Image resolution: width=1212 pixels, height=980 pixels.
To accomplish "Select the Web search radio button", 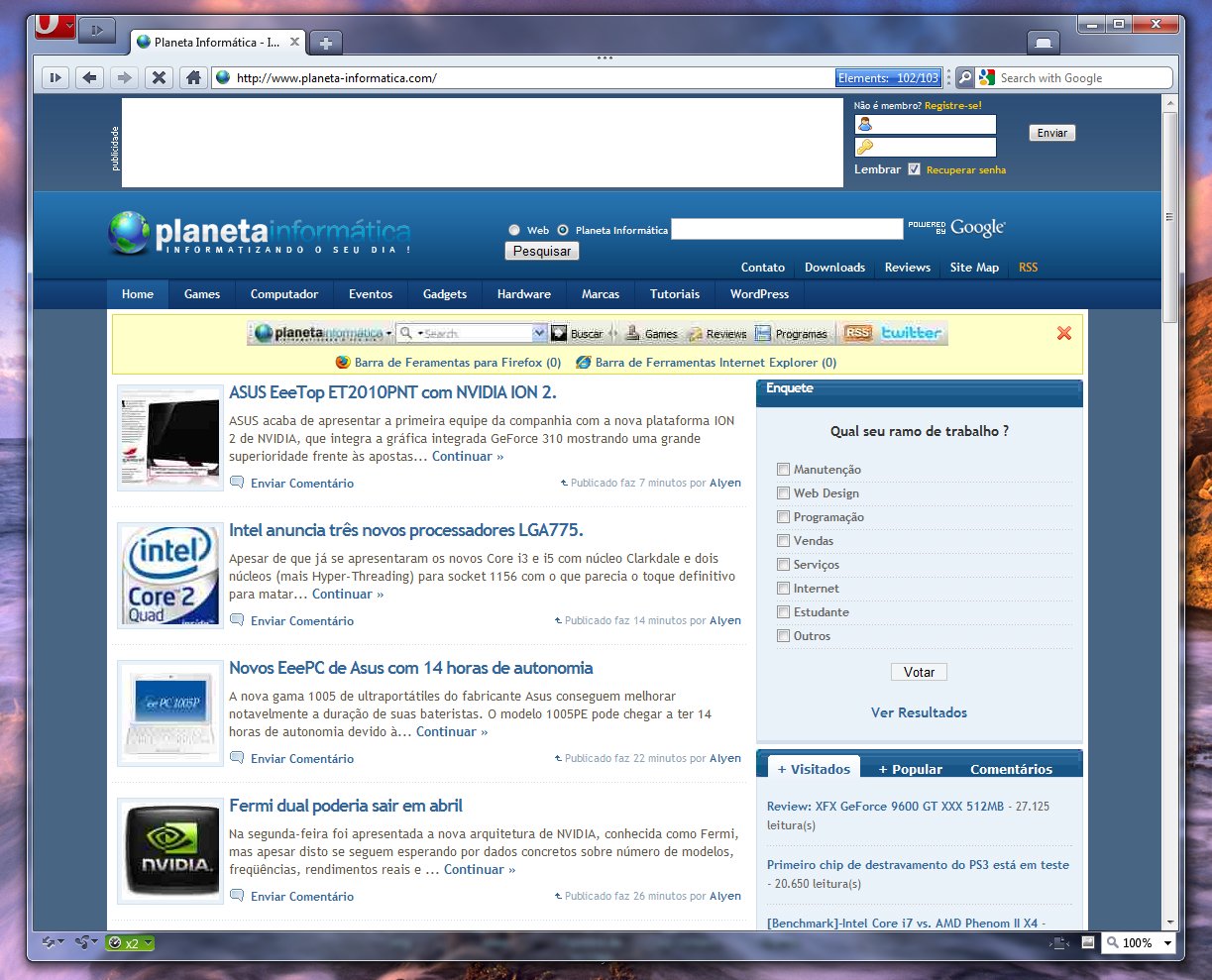I will [x=514, y=230].
